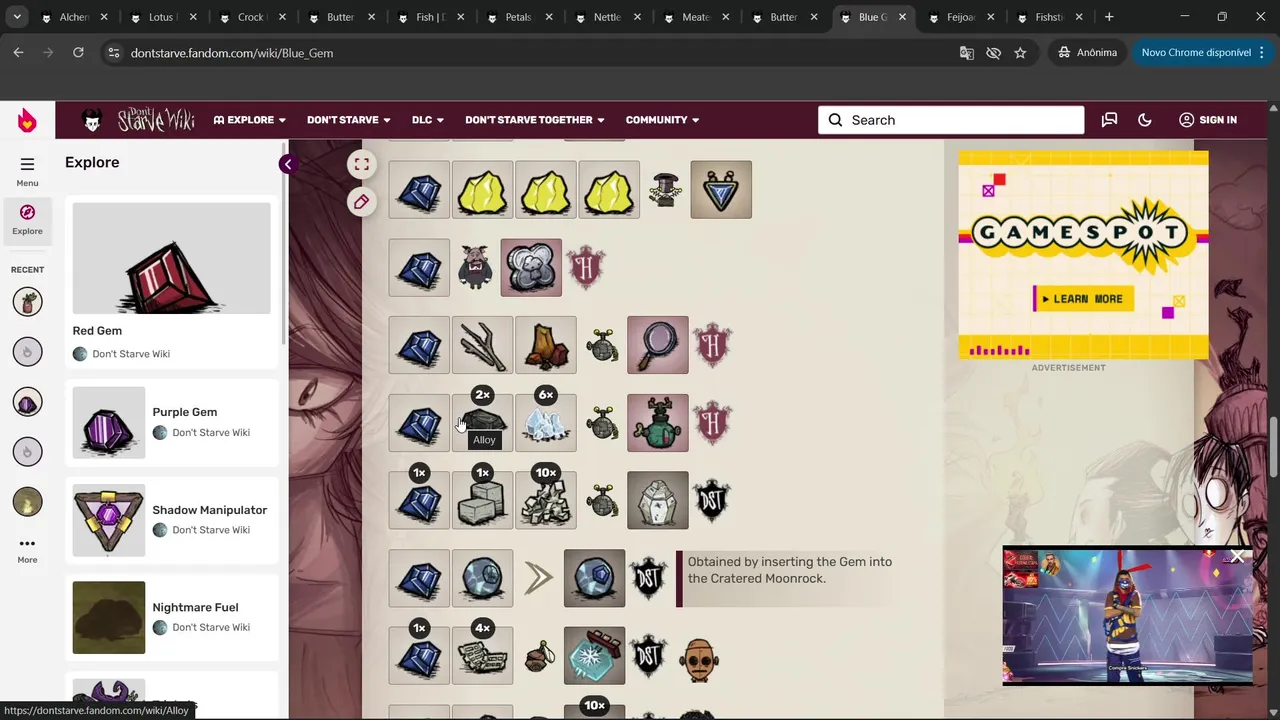1280x720 pixels.
Task: Open the Shadow Manipulator article link
Action: coord(209,510)
